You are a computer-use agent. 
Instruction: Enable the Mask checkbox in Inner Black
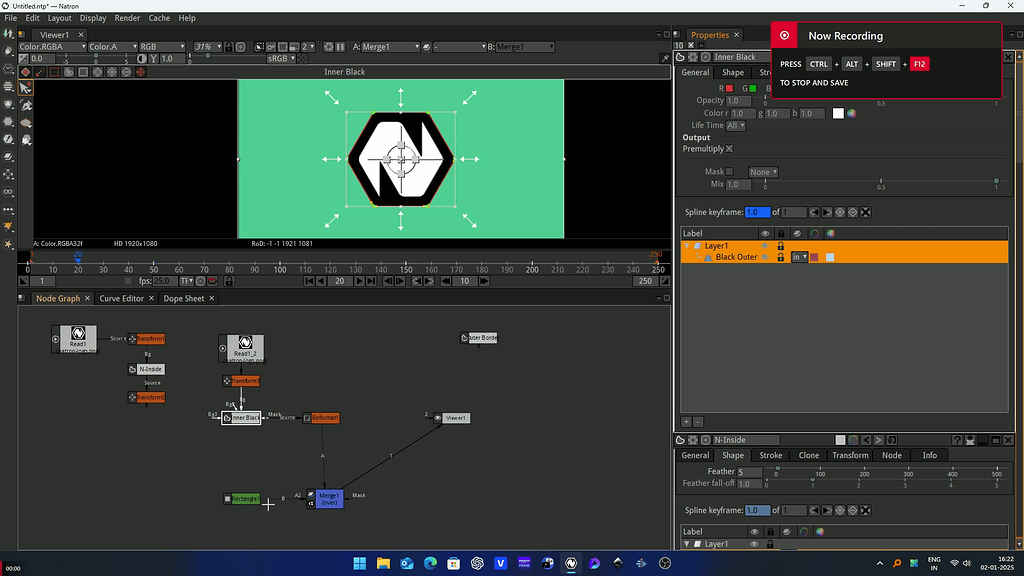pos(729,172)
